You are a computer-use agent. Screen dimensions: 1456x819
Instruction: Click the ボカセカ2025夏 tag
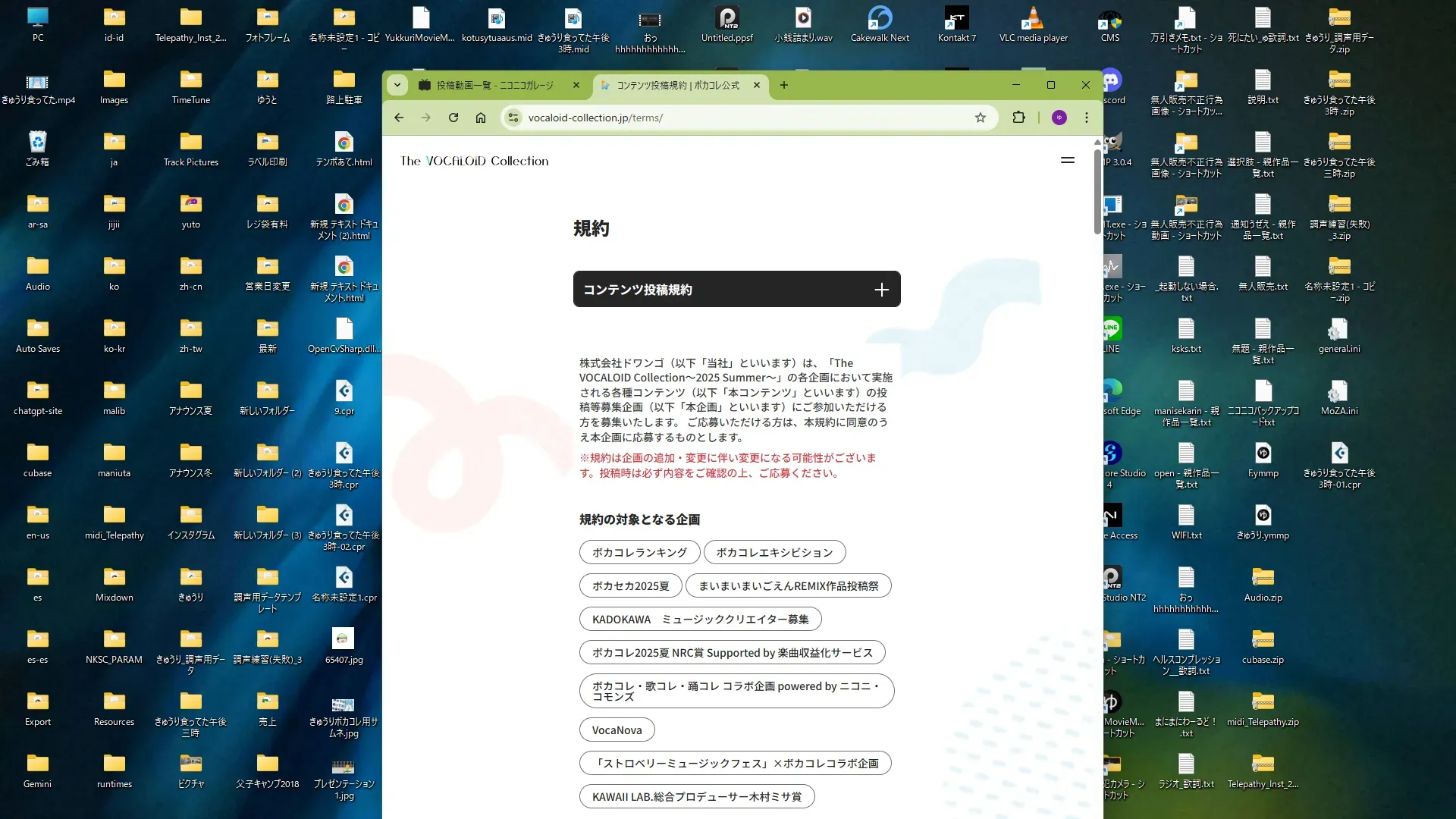click(630, 585)
